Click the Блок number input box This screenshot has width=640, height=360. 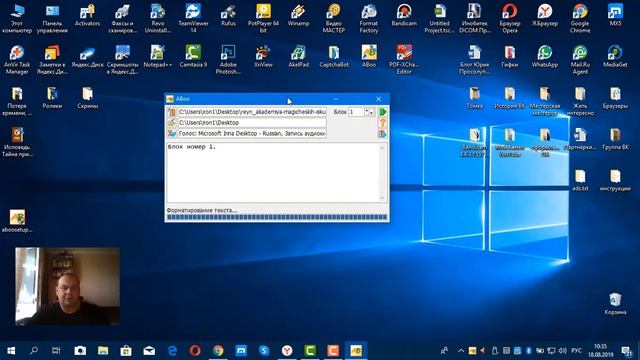[356, 112]
